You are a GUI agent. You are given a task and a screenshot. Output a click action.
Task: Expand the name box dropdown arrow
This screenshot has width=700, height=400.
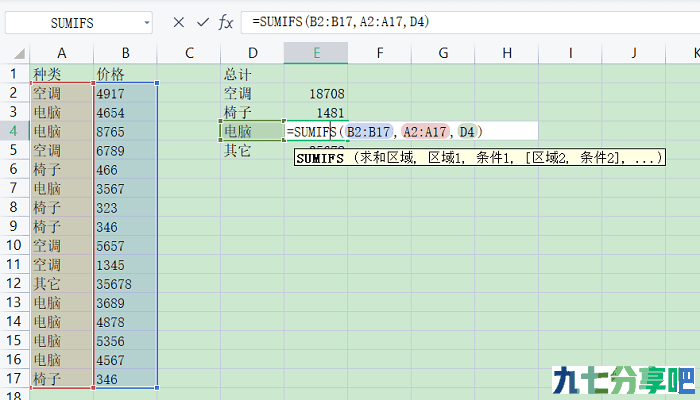coord(146,22)
